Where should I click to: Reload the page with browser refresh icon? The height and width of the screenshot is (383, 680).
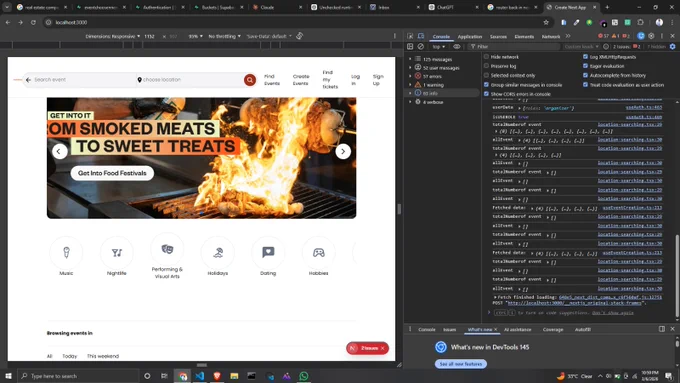[33, 22]
